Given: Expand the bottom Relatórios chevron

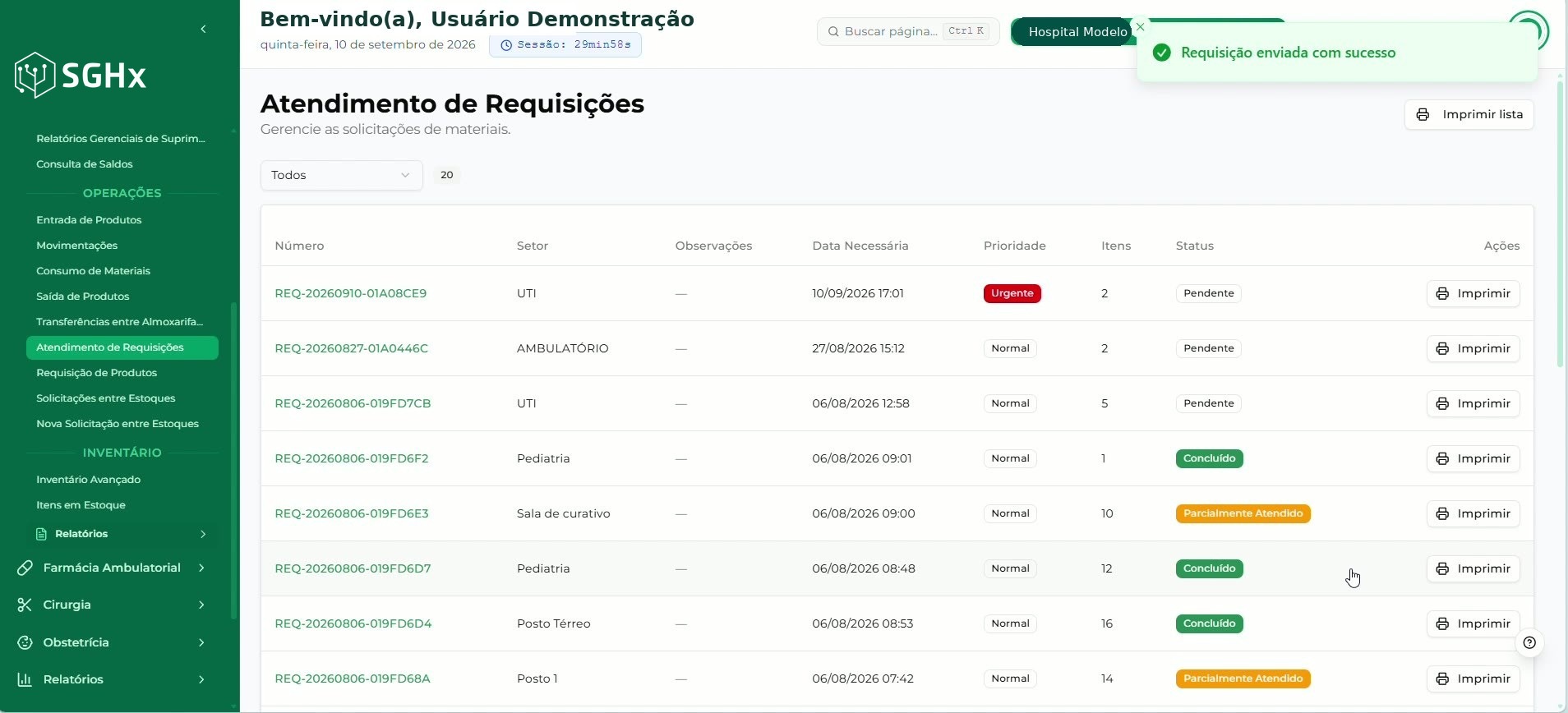Looking at the screenshot, I should point(201,679).
